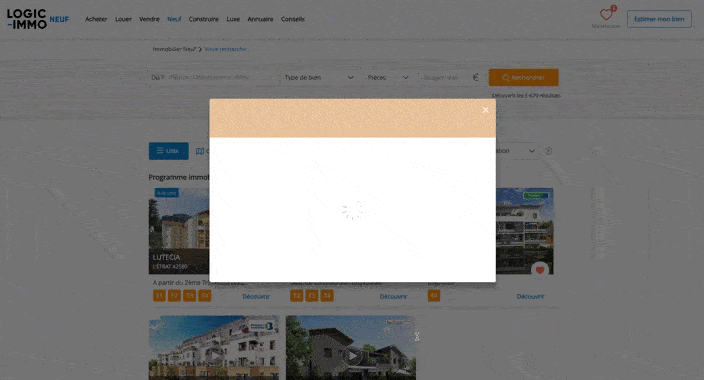Open the favorites heart icon in header
The image size is (704, 380).
click(606, 15)
